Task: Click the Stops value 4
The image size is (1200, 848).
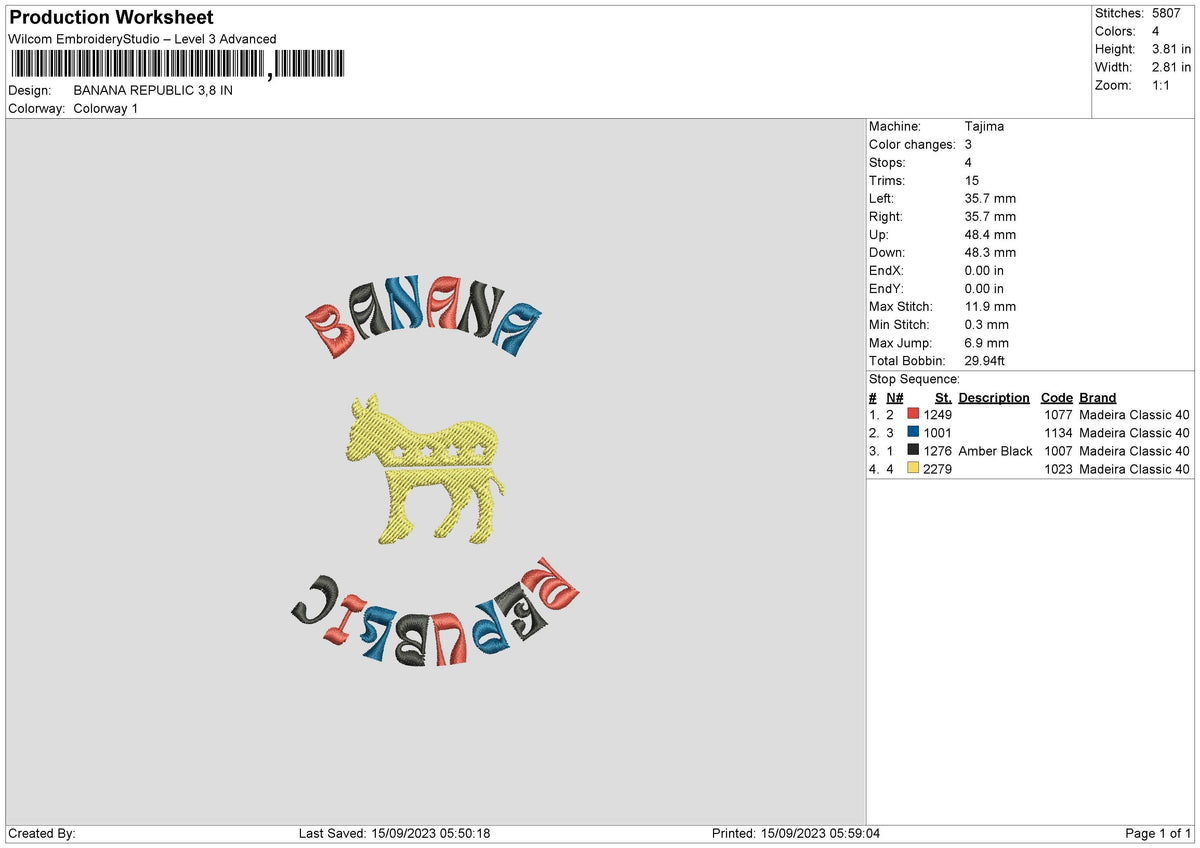Action: click(968, 162)
